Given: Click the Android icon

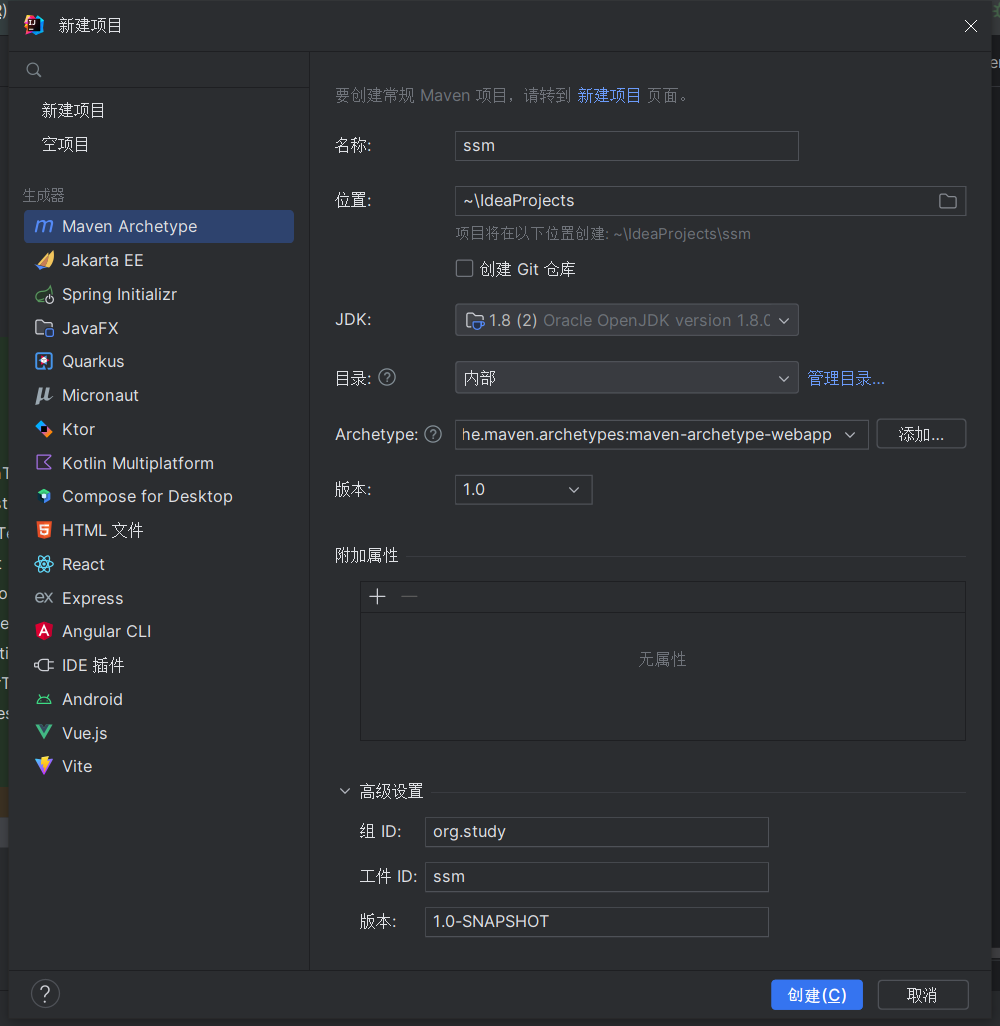Looking at the screenshot, I should pyautogui.click(x=44, y=699).
